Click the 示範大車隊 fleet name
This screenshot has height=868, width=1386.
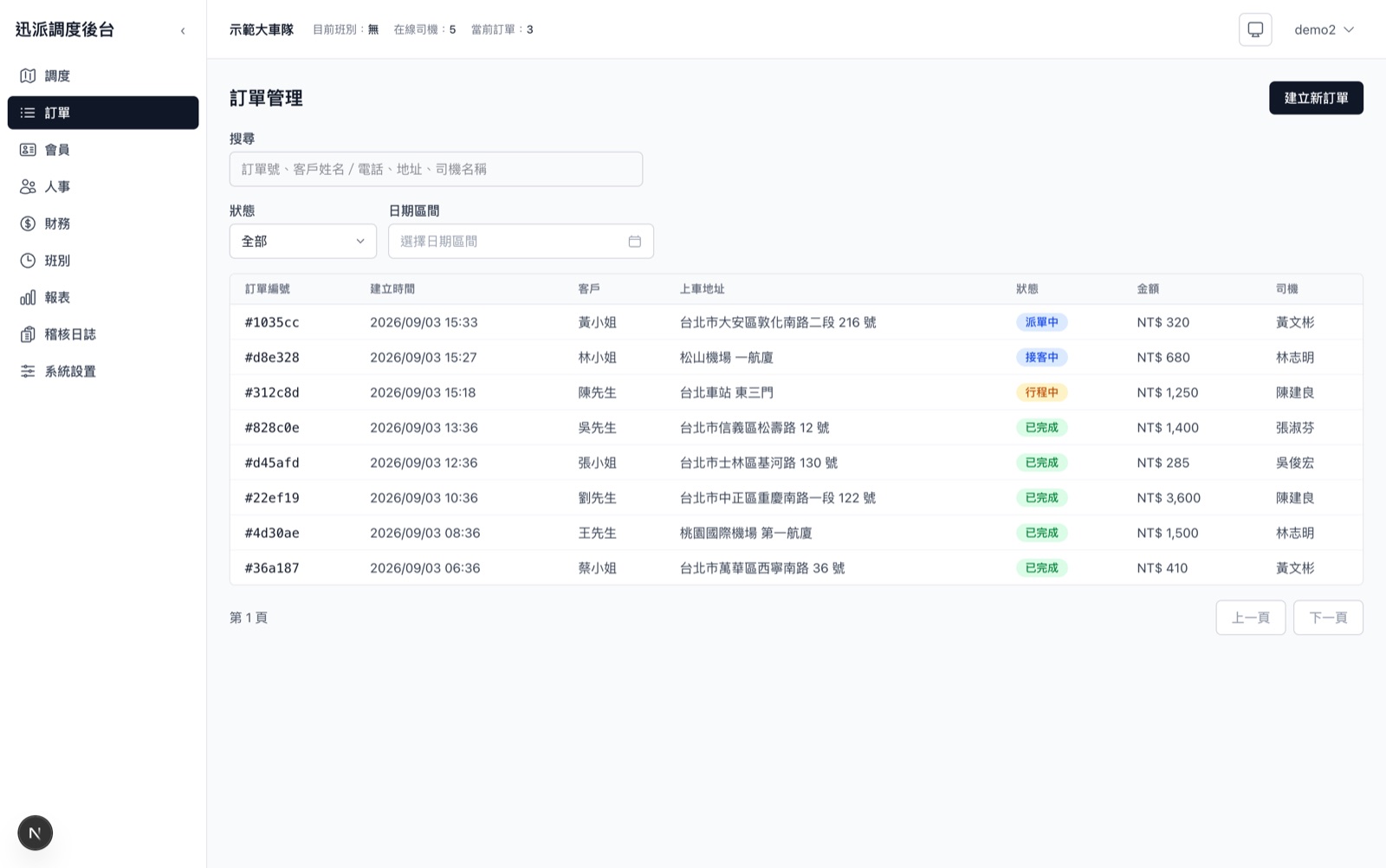(262, 29)
